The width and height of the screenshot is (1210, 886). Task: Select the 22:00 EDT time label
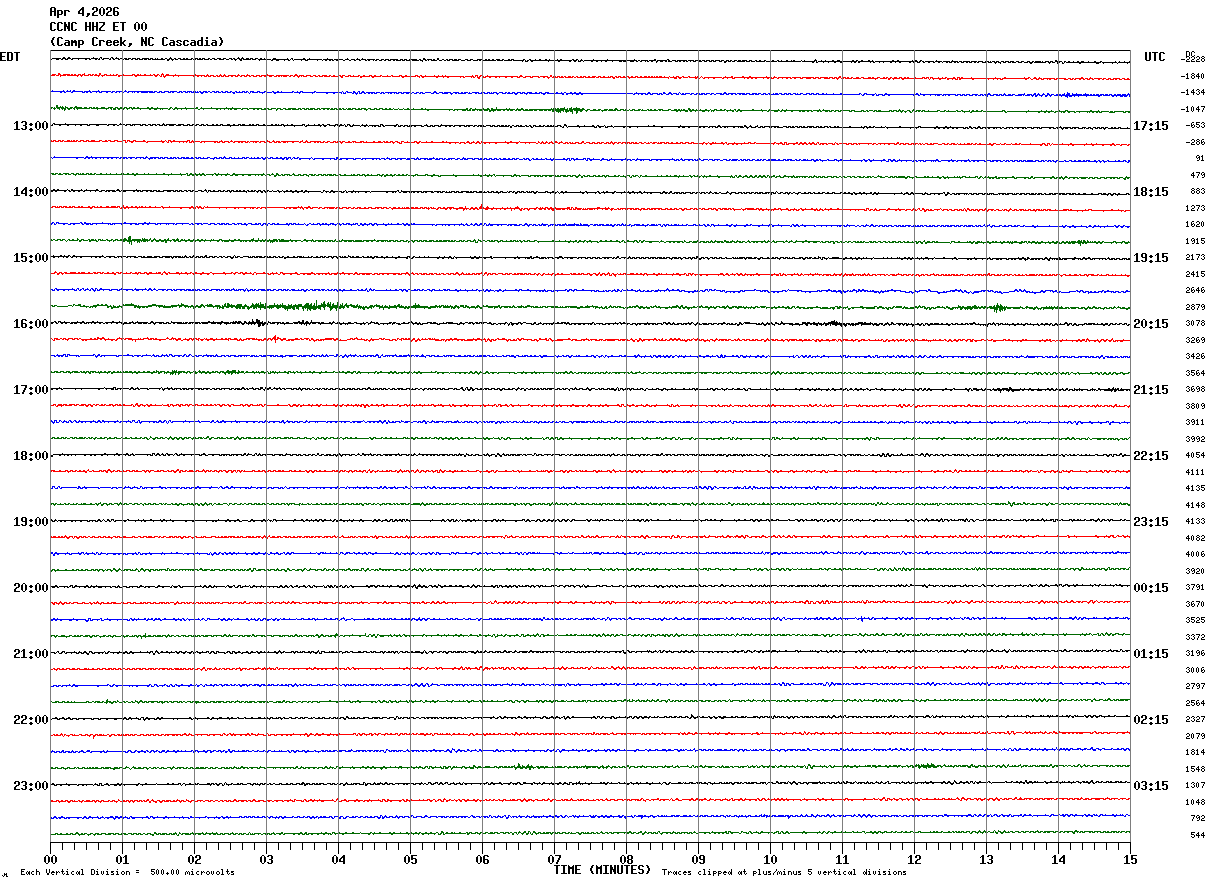pyautogui.click(x=30, y=720)
